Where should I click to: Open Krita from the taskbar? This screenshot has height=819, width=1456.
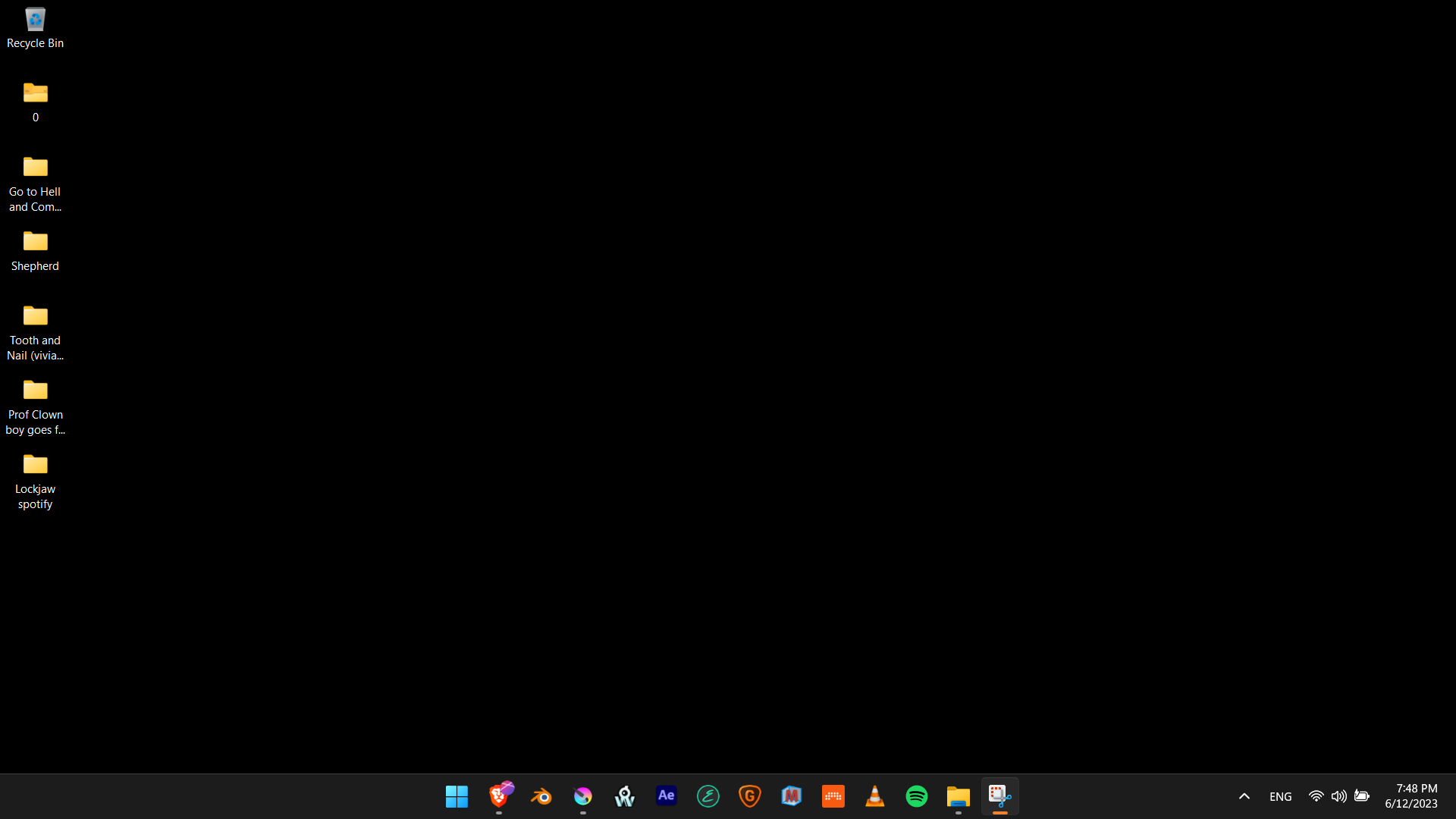(582, 796)
